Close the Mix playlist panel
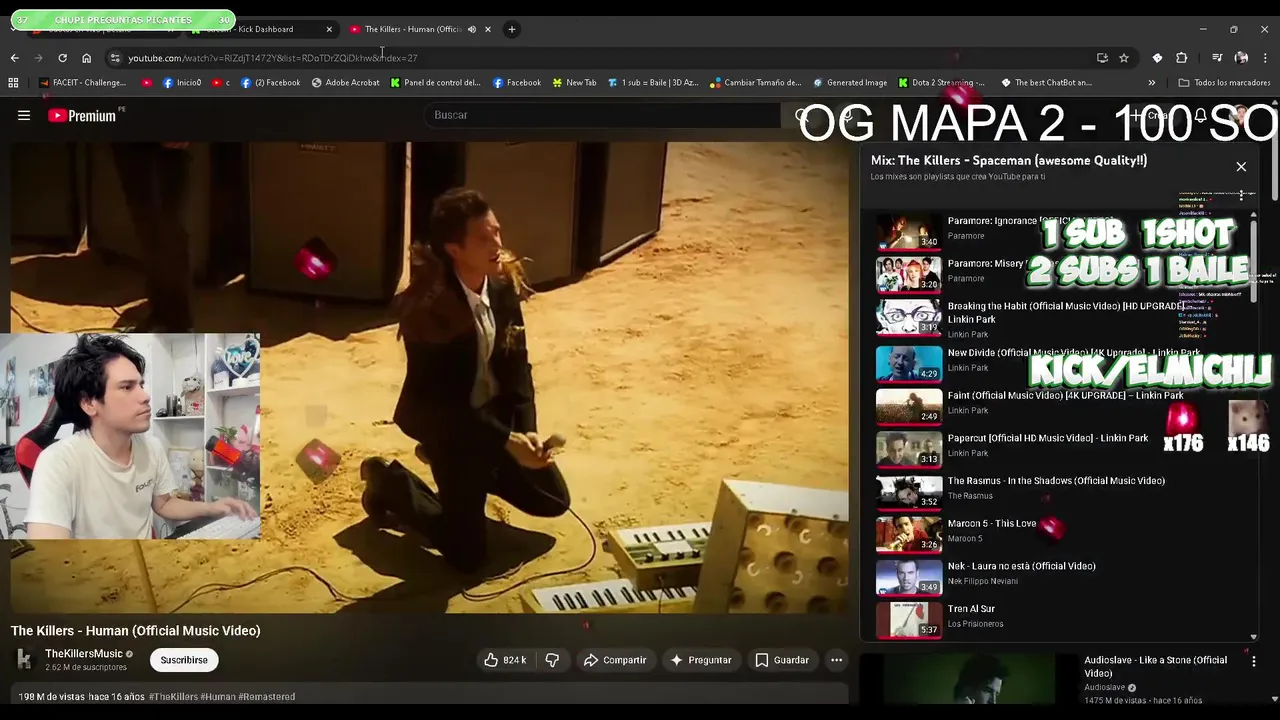The height and width of the screenshot is (720, 1280). (x=1241, y=167)
